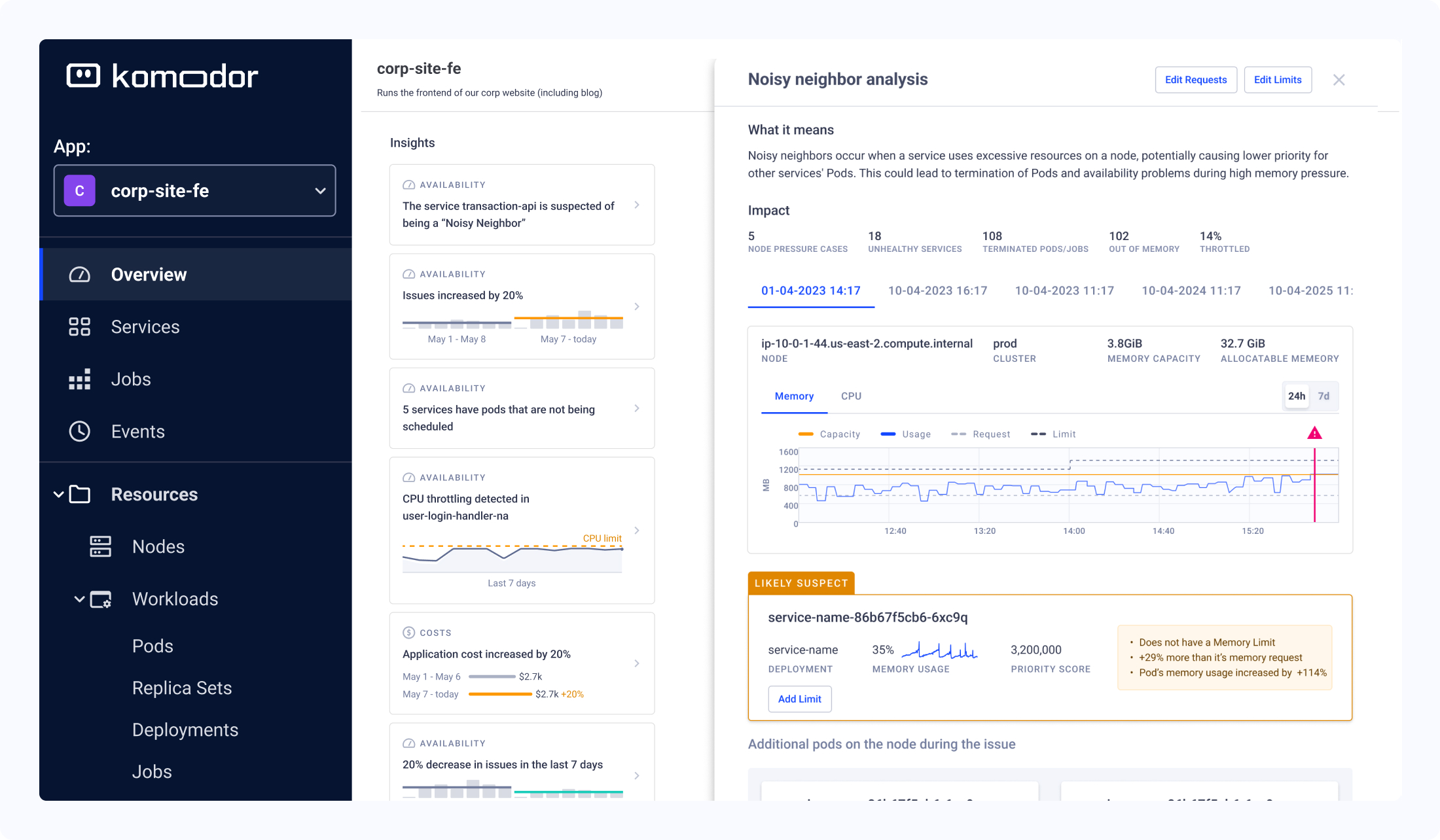Click the Komodor logo icon
Screen dimensions: 1440x840
(x=83, y=76)
